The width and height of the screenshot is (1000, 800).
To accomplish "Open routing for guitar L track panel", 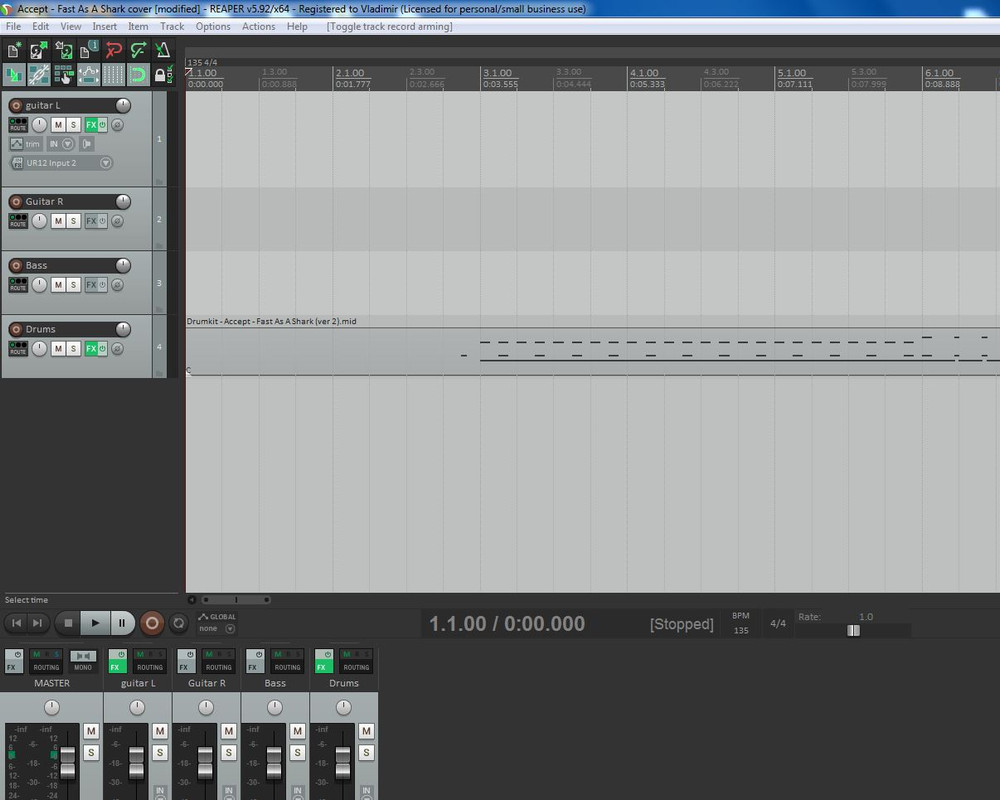I will (18, 125).
